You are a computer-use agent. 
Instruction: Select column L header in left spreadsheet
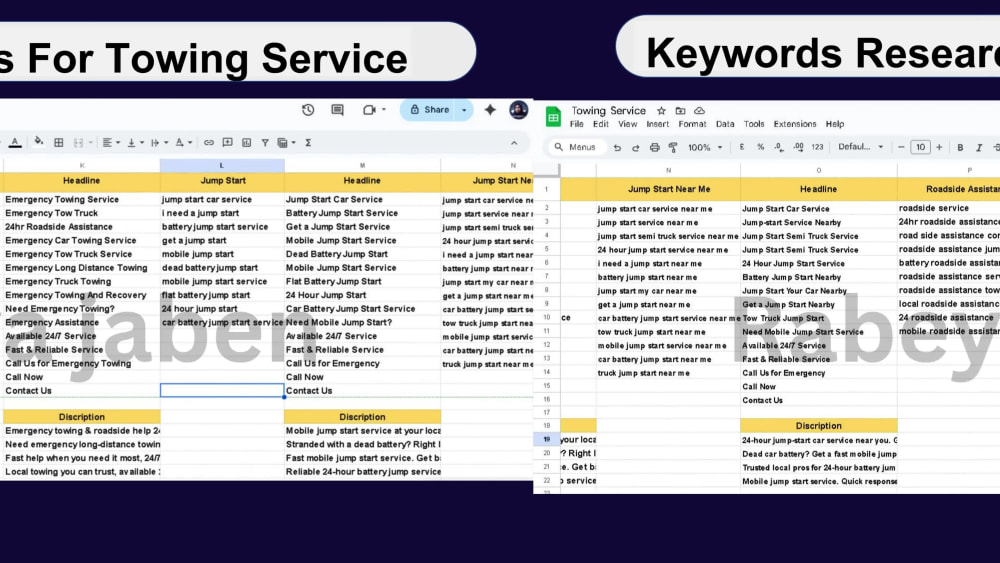pyautogui.click(x=222, y=166)
